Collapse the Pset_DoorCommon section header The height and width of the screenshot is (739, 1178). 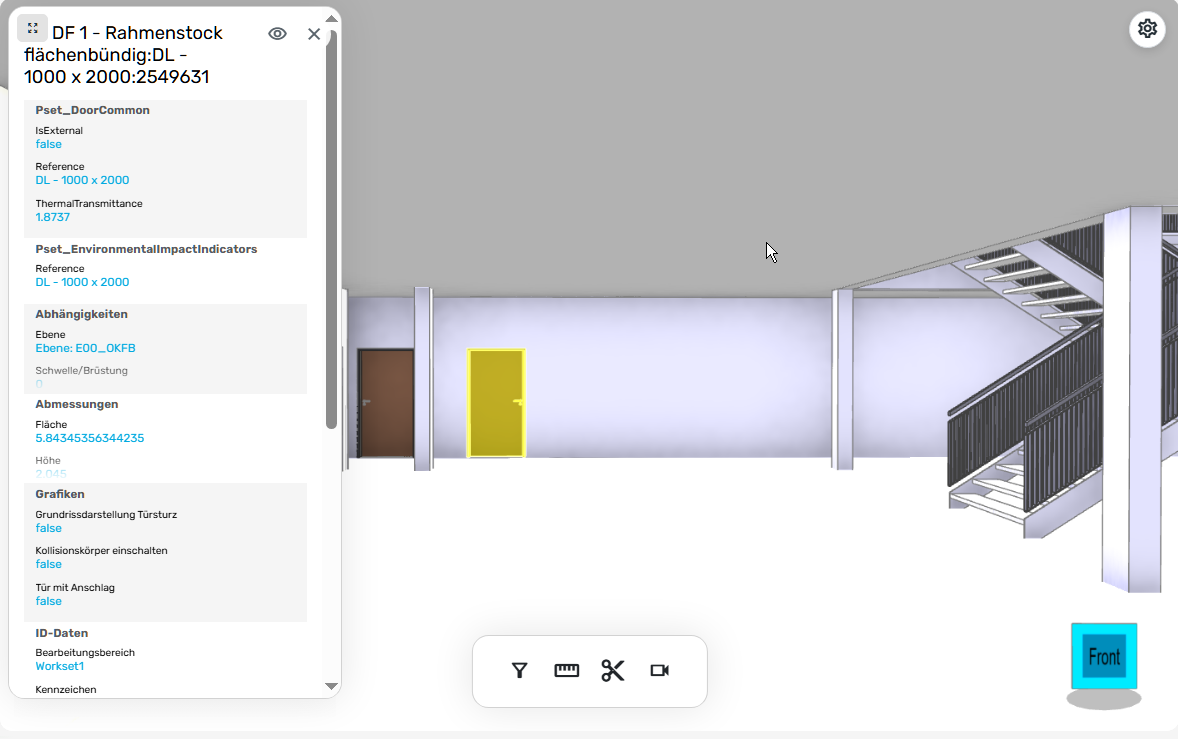92,110
